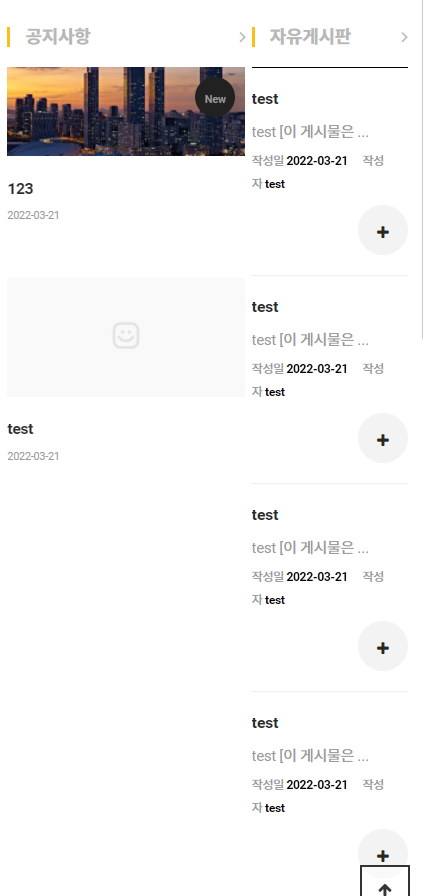Image resolution: width=423 pixels, height=896 pixels.
Task: Open the 공지사항 heading
Action: coord(58,37)
